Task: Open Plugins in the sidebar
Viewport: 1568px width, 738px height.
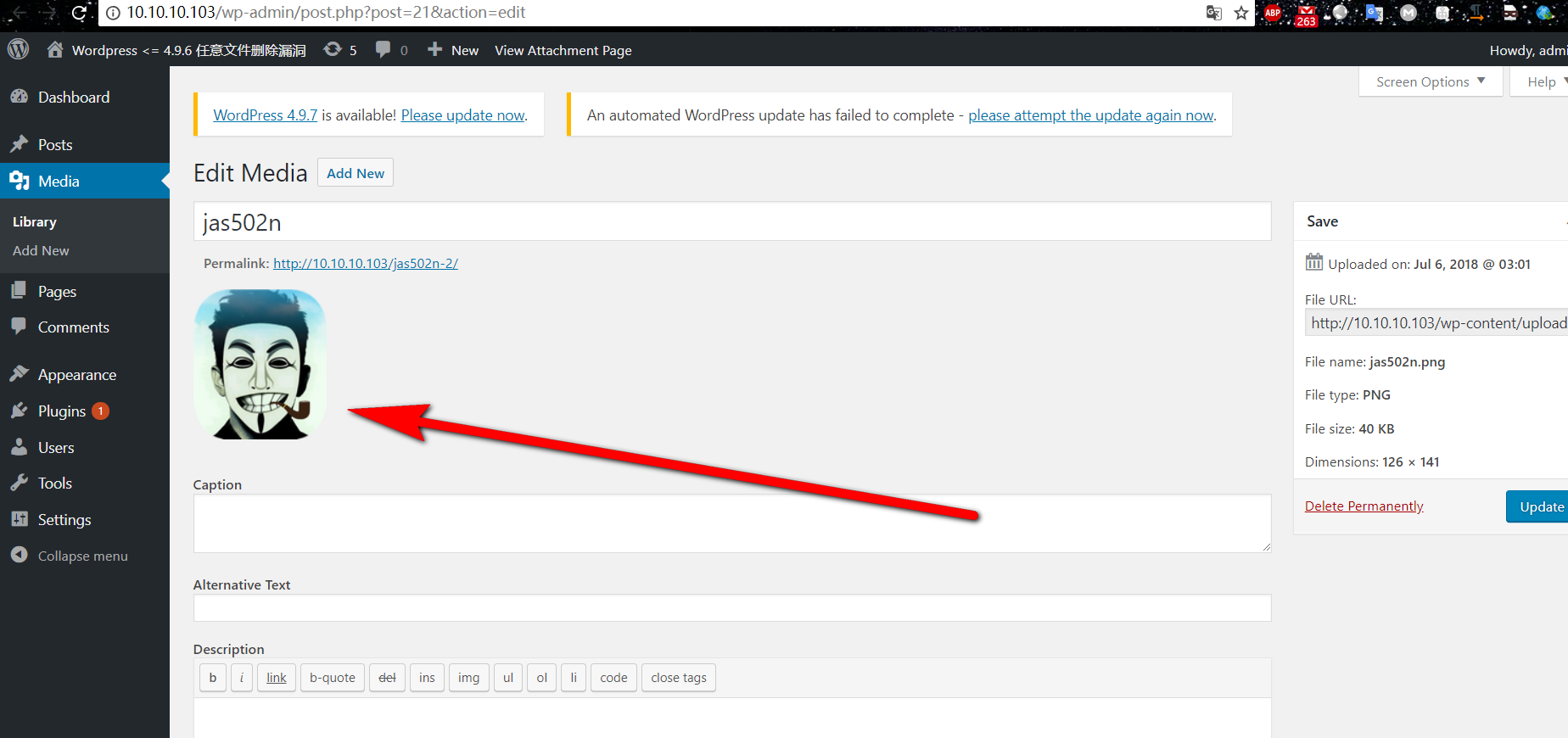Action: (x=62, y=411)
